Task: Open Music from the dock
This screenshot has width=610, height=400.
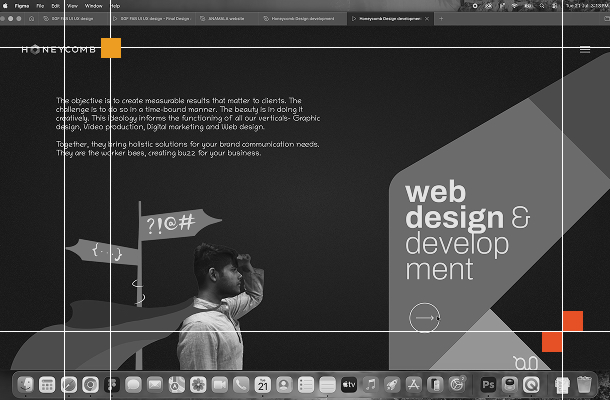Action: [370, 385]
